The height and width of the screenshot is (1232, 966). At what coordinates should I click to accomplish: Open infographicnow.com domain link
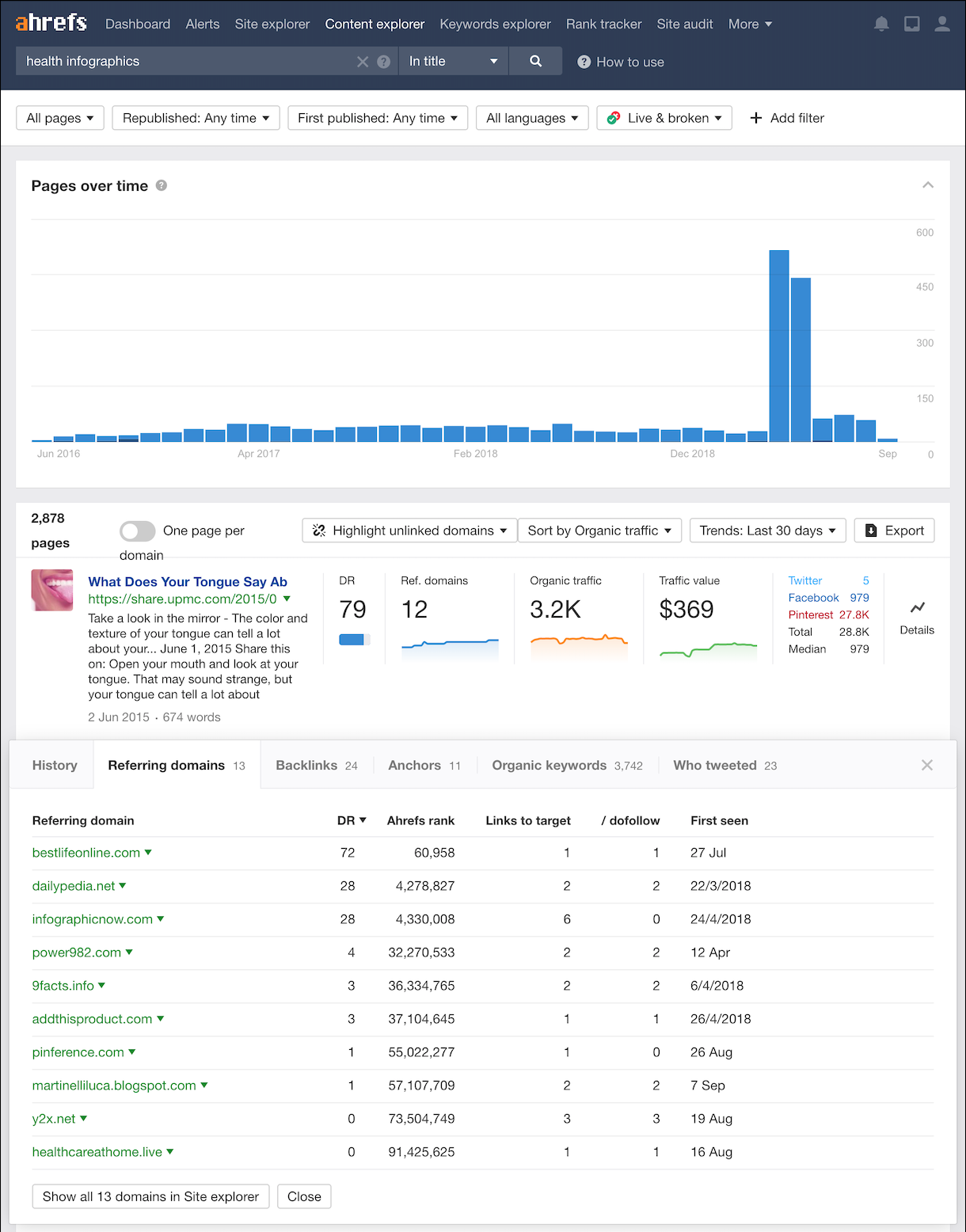[x=93, y=919]
